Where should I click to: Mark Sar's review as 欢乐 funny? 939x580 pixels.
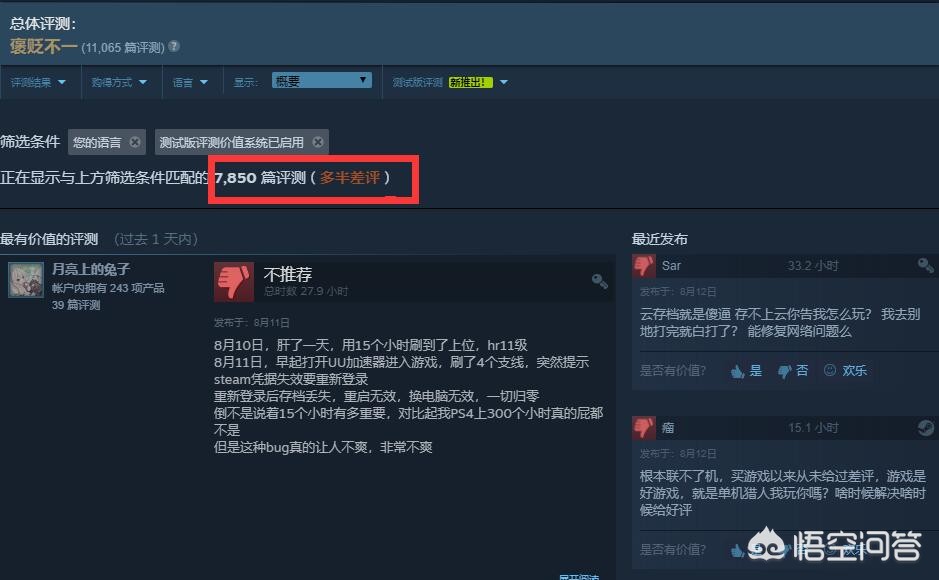tap(845, 371)
